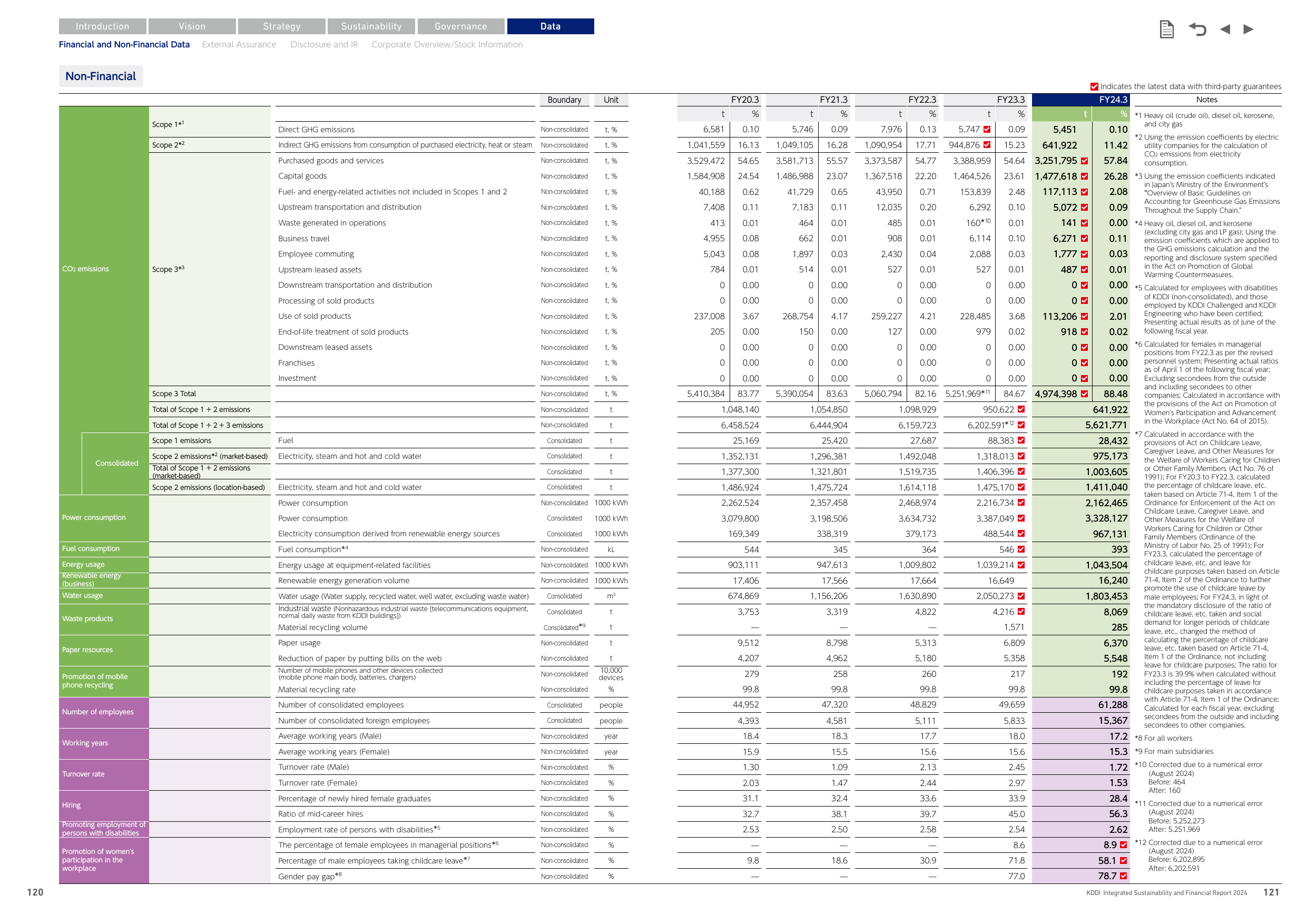Click checkmark beside FY23.3 Scope 1 value 5,747
Image resolution: width=1307 pixels, height=924 pixels.
click(x=987, y=130)
